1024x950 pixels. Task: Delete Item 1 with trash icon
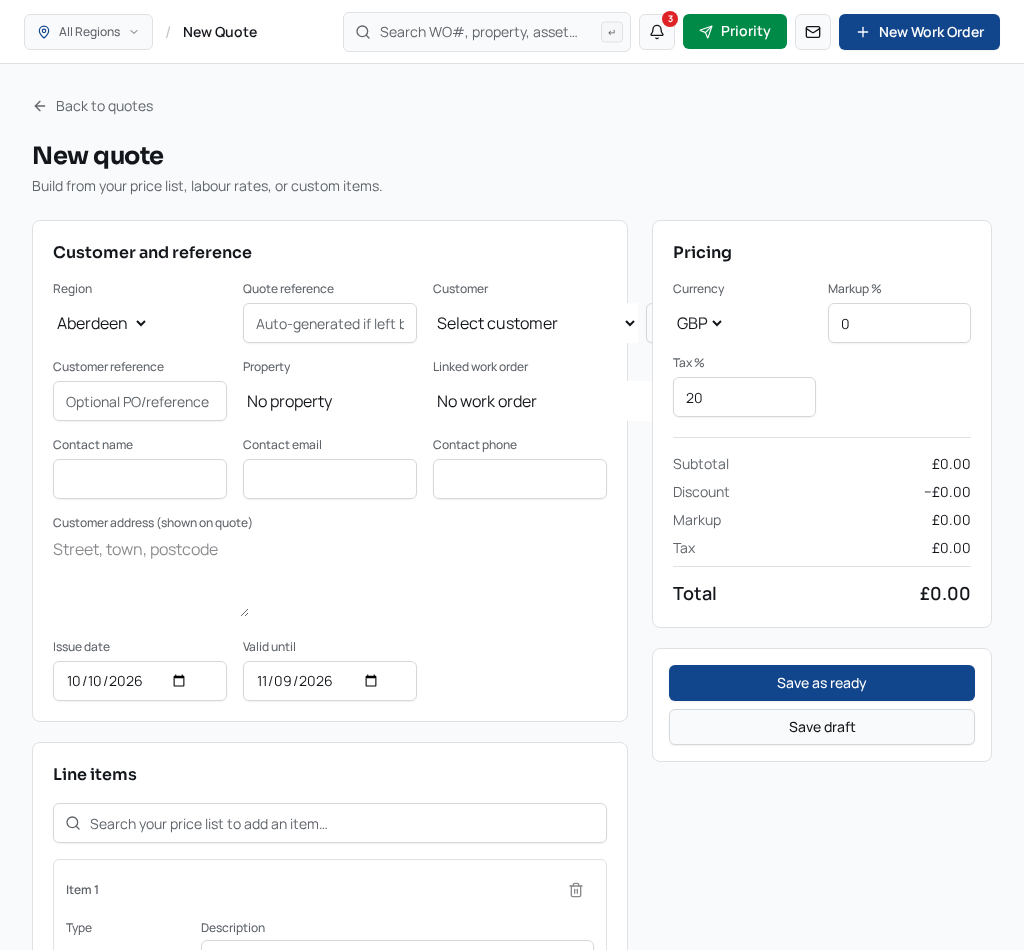(575, 890)
